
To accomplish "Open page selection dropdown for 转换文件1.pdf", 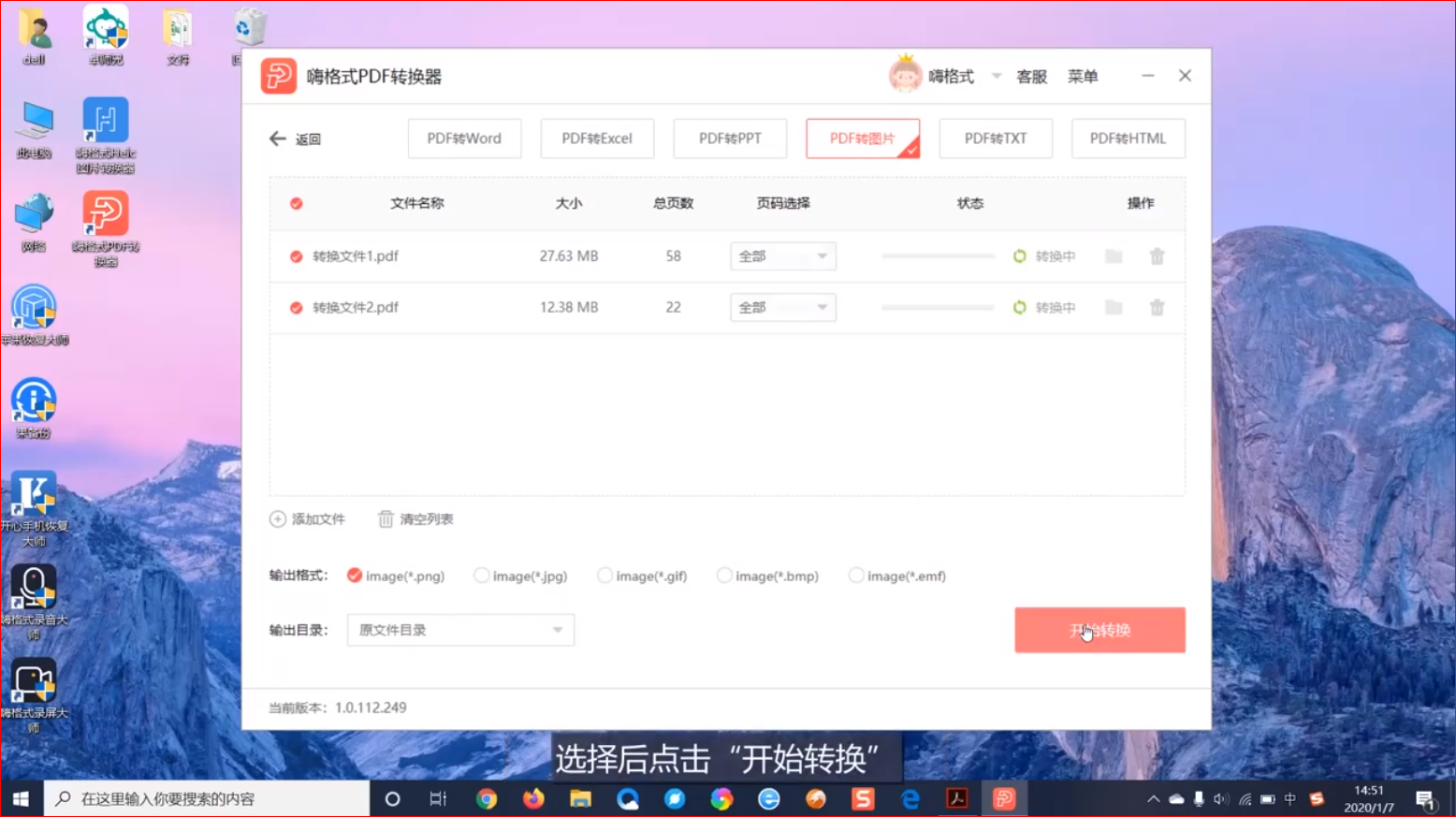I will [783, 256].
